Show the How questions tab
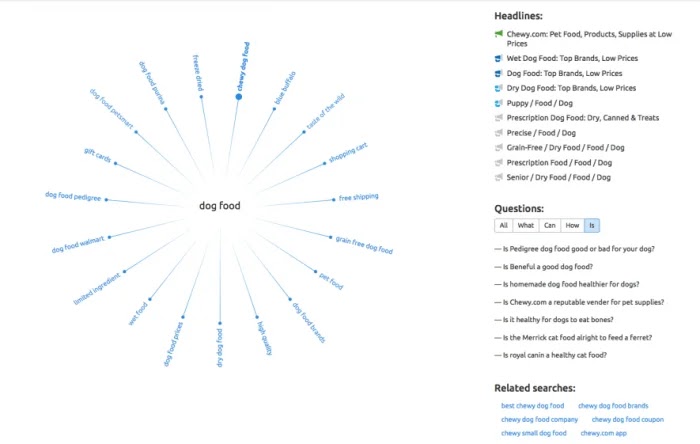700x444 pixels. click(x=572, y=225)
